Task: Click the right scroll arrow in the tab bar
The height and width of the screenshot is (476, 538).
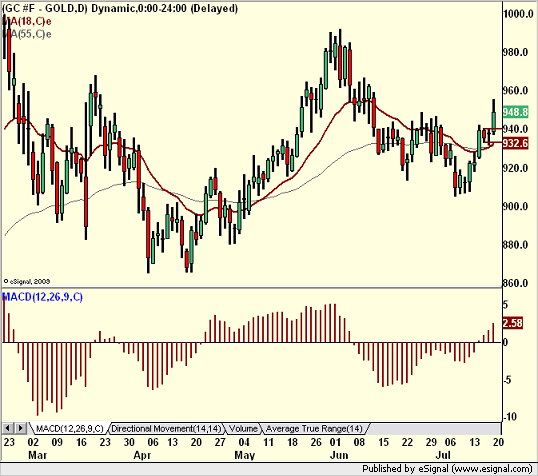Action: [20, 428]
